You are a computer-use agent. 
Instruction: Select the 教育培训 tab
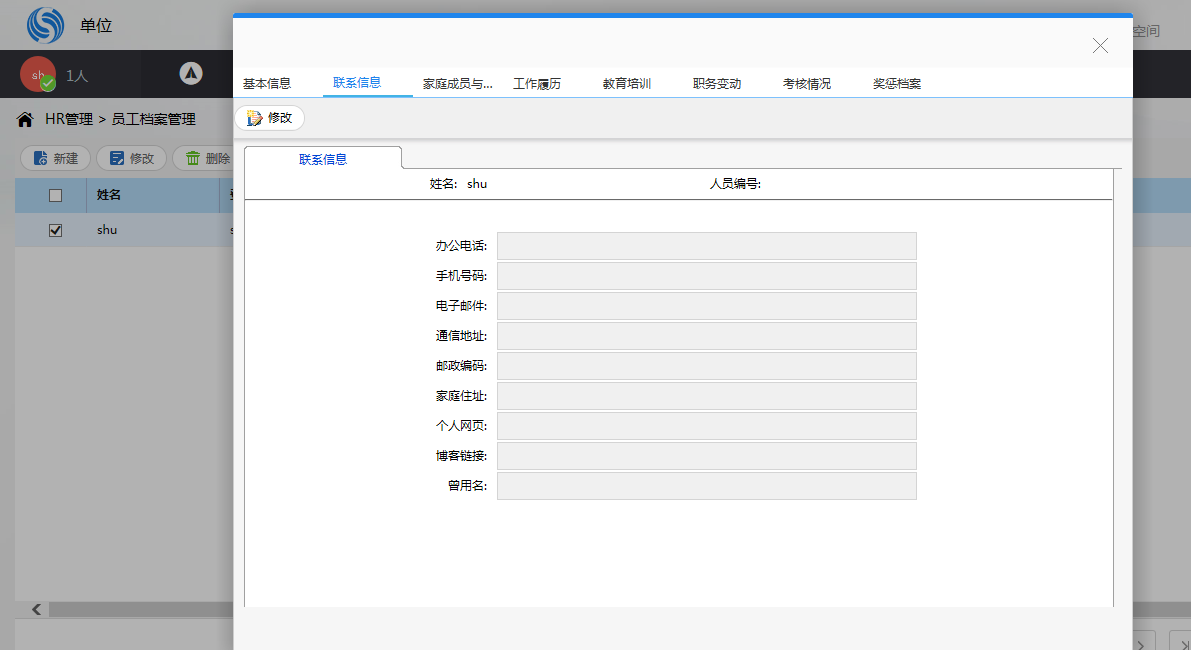pyautogui.click(x=627, y=84)
